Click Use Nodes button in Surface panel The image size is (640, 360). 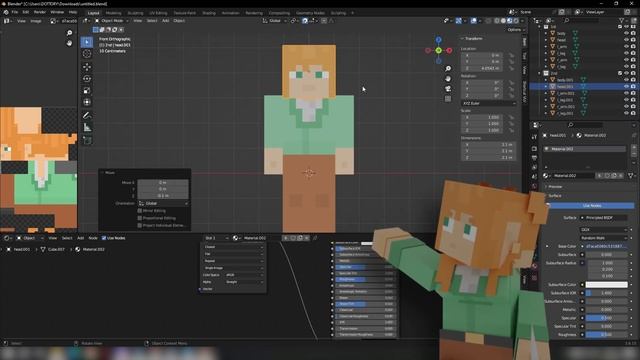tap(592, 206)
